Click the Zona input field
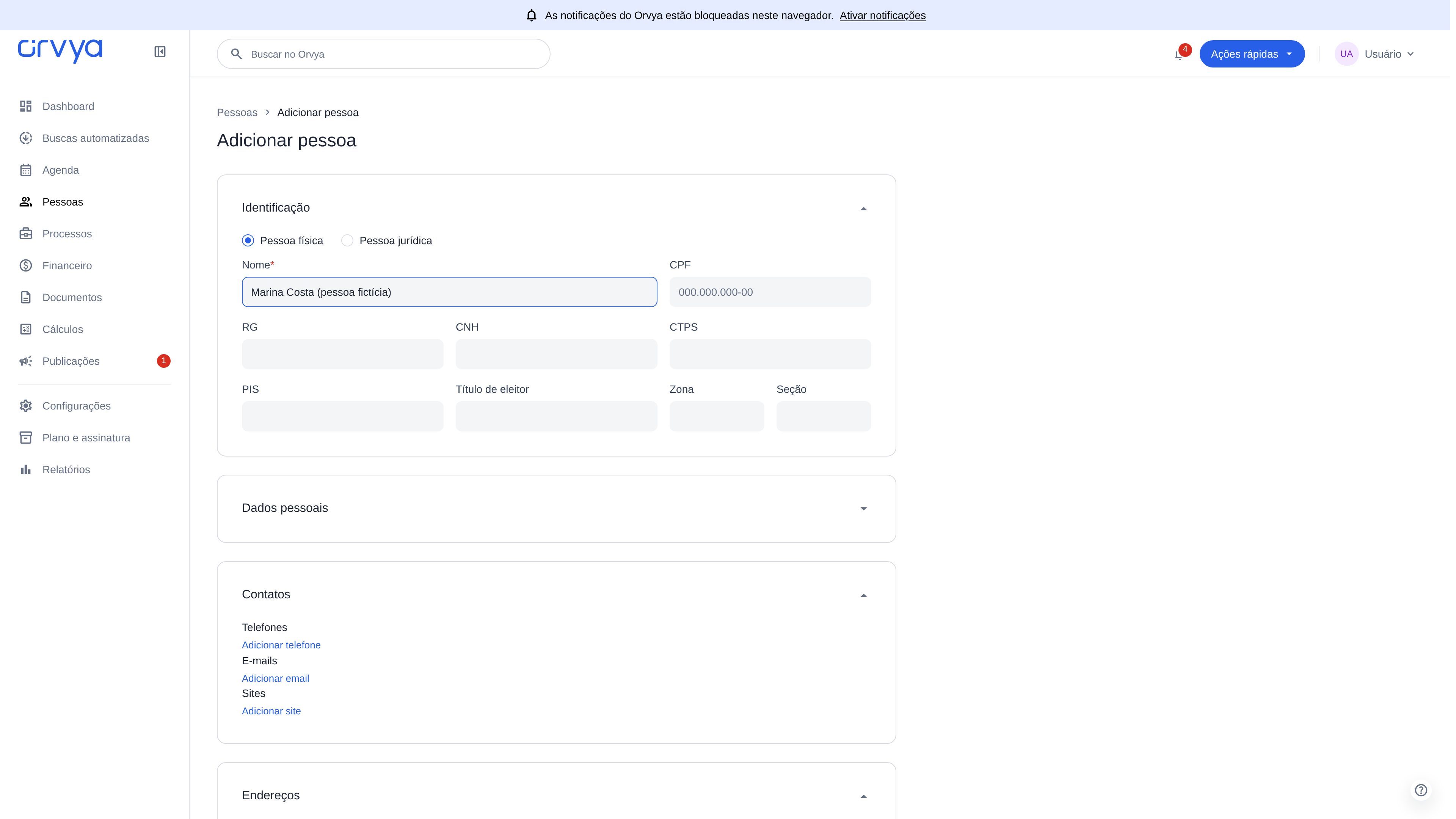This screenshot has height=819, width=1456. pyautogui.click(x=716, y=417)
